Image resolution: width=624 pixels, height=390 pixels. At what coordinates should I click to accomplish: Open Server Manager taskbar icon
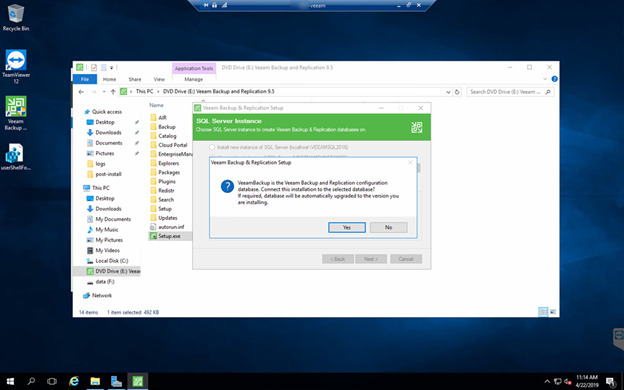pos(116,381)
